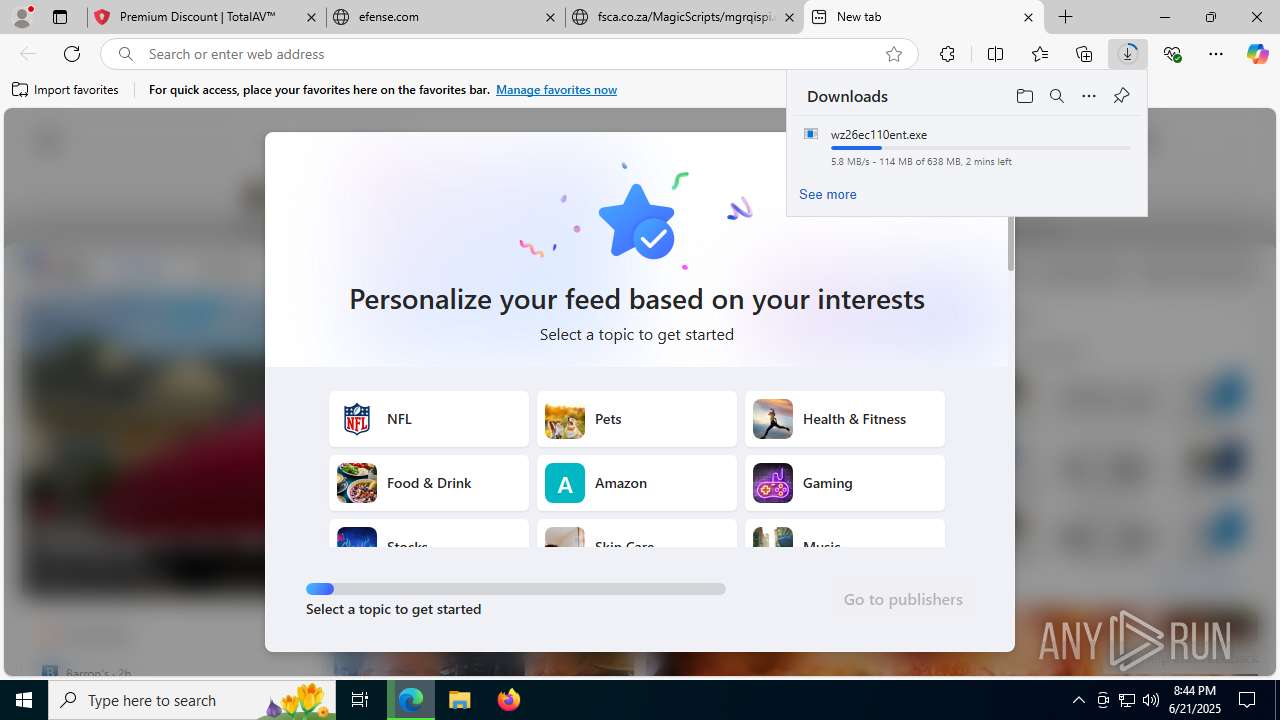Open the Edge profile icon
1280x720 pixels.
click(22, 17)
